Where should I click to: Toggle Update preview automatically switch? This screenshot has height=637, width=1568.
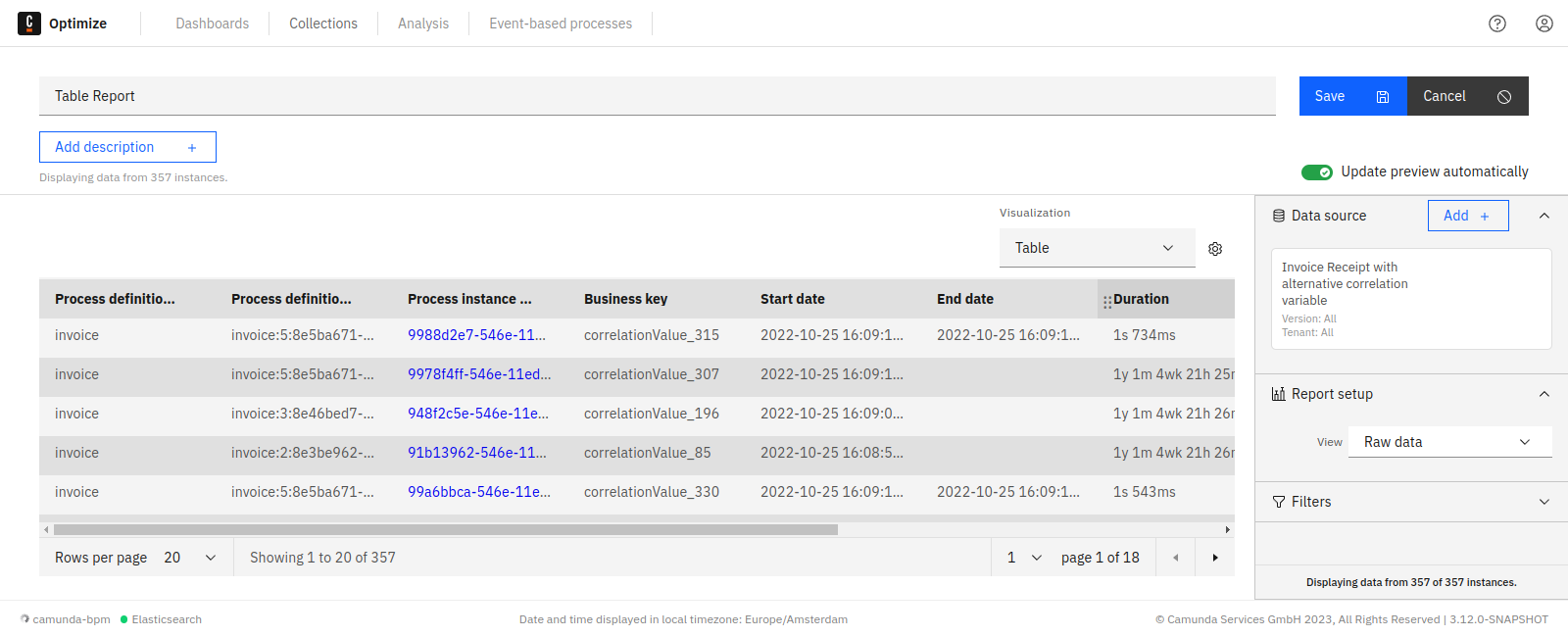[x=1316, y=172]
